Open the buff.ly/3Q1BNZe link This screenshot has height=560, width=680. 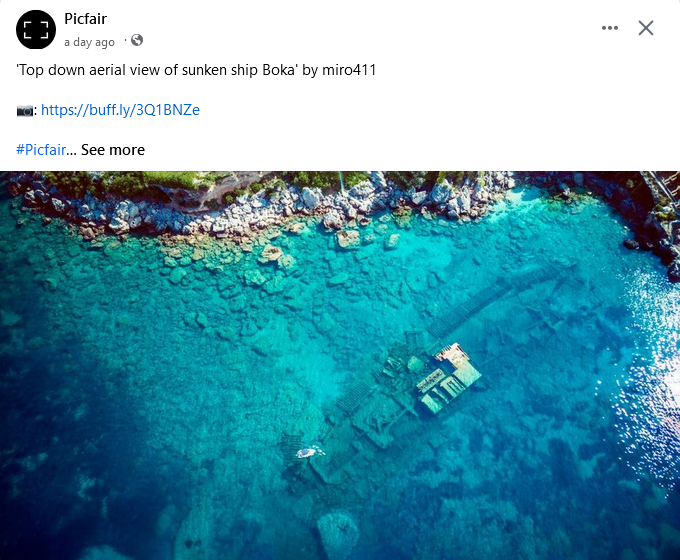121,110
